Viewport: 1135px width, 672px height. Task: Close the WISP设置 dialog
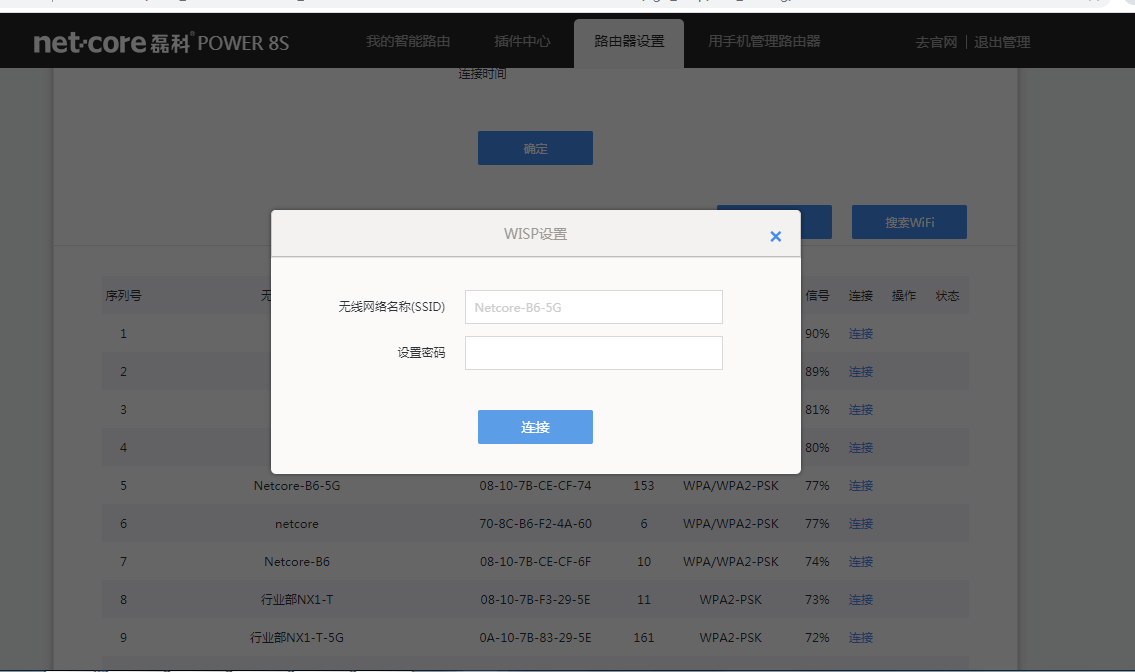(x=775, y=236)
